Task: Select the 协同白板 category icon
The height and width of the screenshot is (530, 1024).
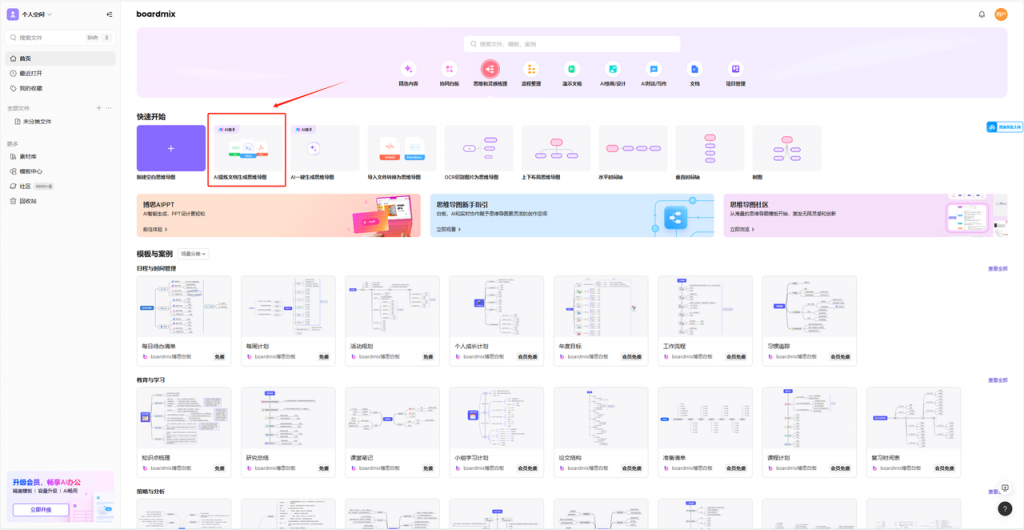Action: 449,69
